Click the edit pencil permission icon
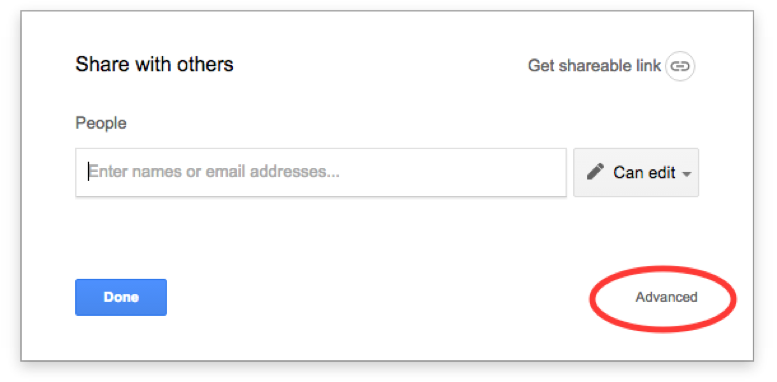This screenshot has height=382, width=777. click(x=595, y=172)
